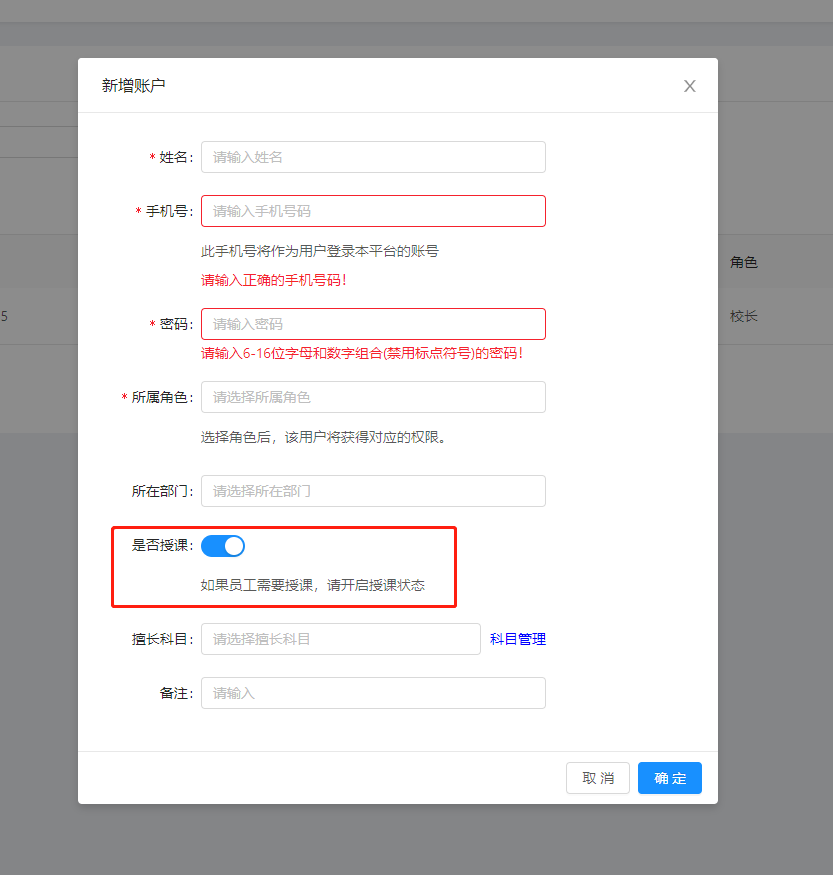Focus the 姓名 input field
833x875 pixels.
[x=373, y=157]
